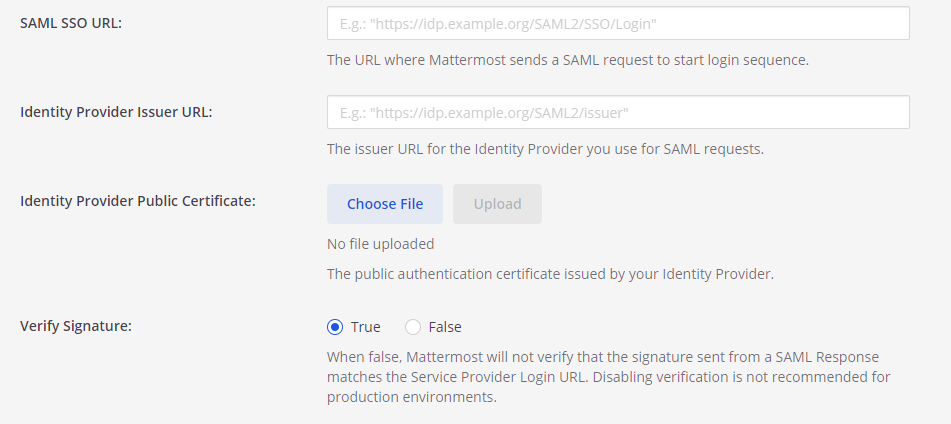This screenshot has height=424, width=951.
Task: Click the greyed-out Upload button
Action: point(497,204)
